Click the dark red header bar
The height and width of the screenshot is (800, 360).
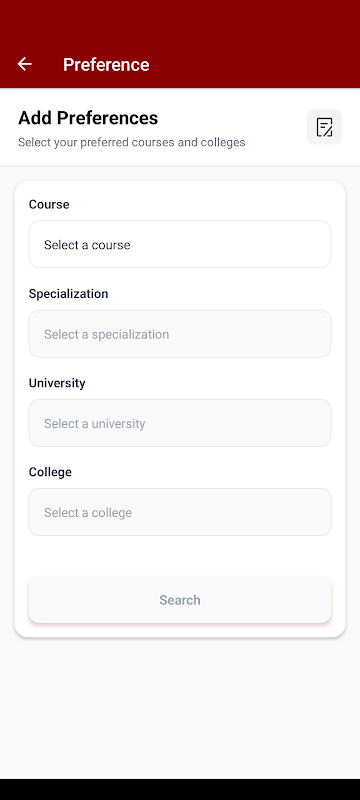point(180,44)
